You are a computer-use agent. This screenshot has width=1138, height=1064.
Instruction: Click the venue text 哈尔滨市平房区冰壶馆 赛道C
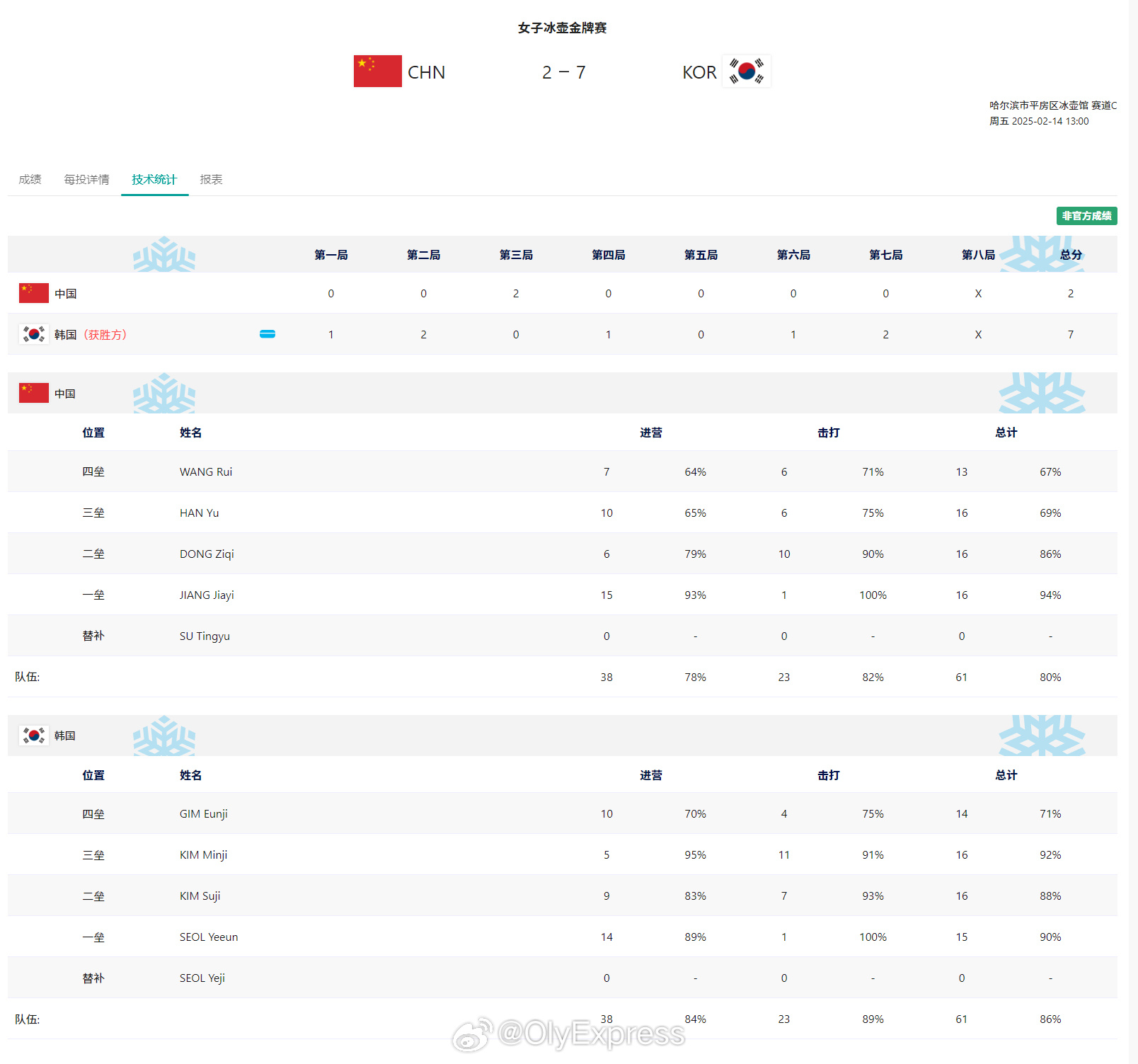pos(1053,105)
